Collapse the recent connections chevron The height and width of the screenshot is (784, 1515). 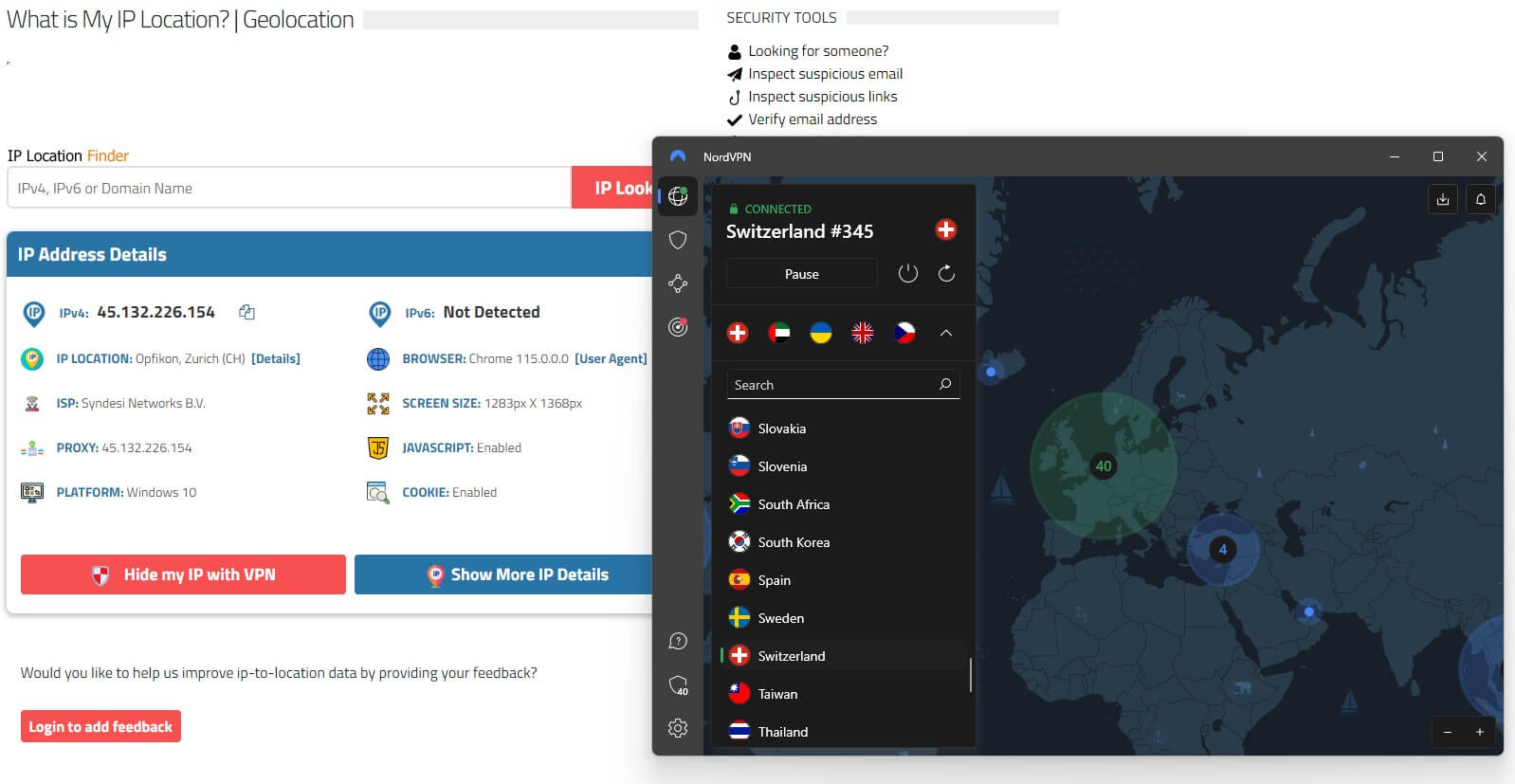946,333
